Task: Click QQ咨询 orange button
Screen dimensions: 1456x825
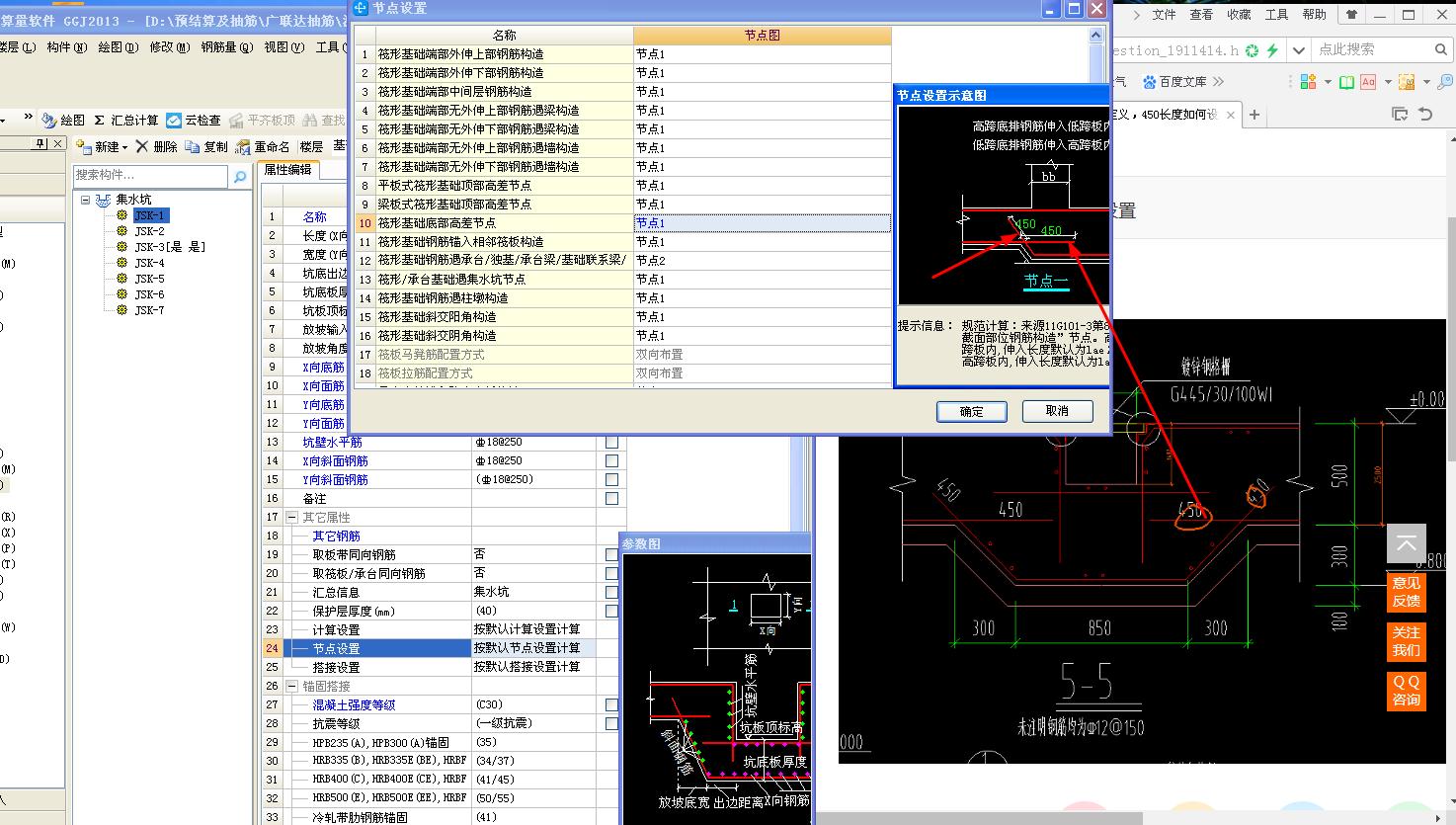Action: [1407, 691]
